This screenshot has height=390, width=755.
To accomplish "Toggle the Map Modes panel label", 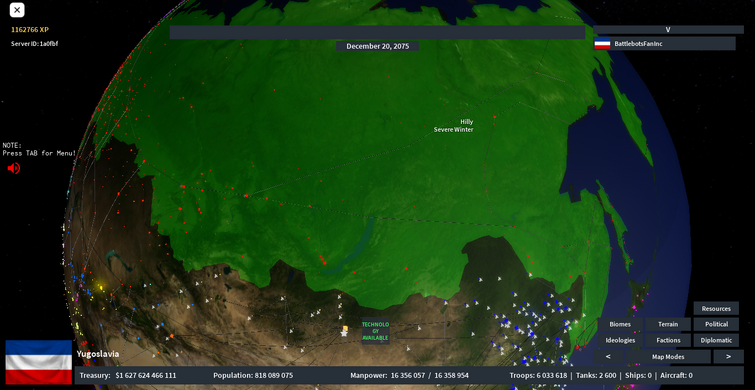I will pos(668,356).
